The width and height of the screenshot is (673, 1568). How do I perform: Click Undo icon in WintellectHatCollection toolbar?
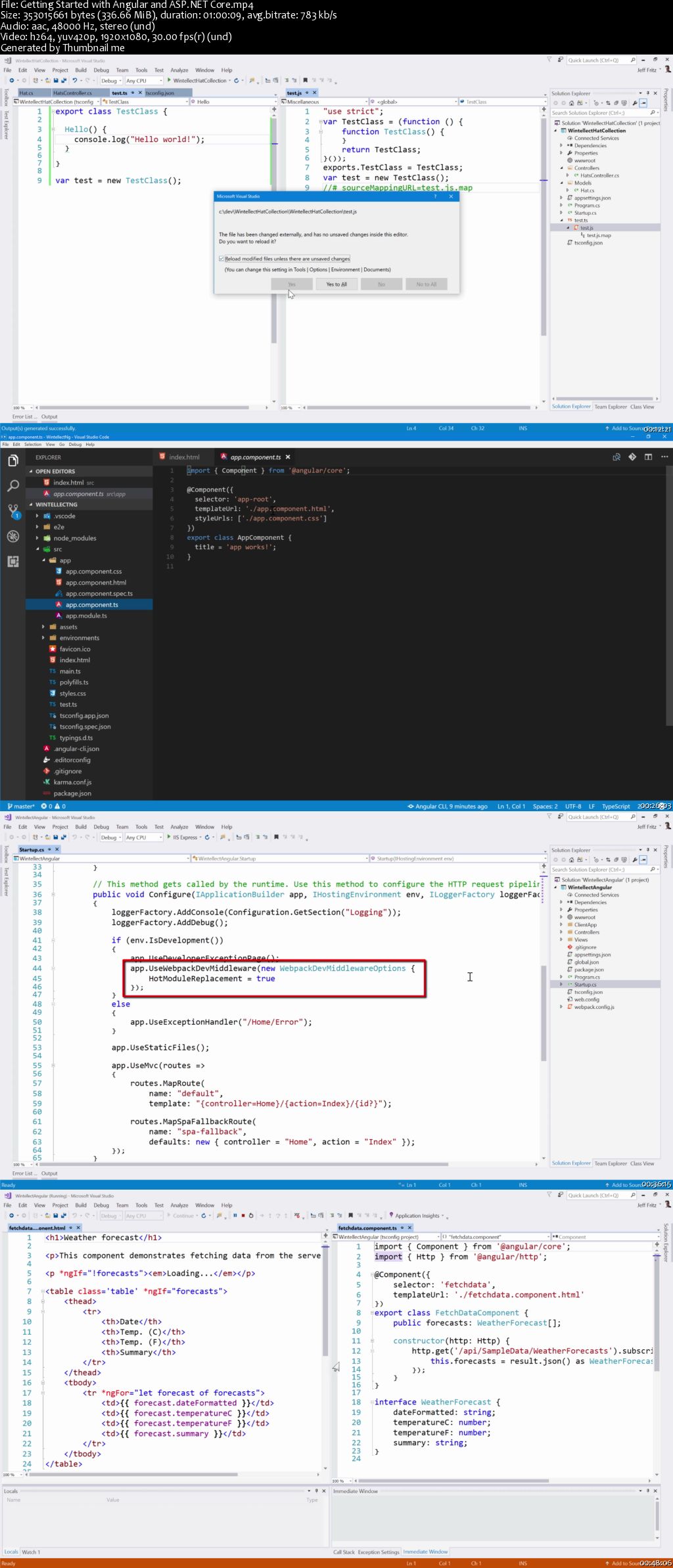[74, 81]
